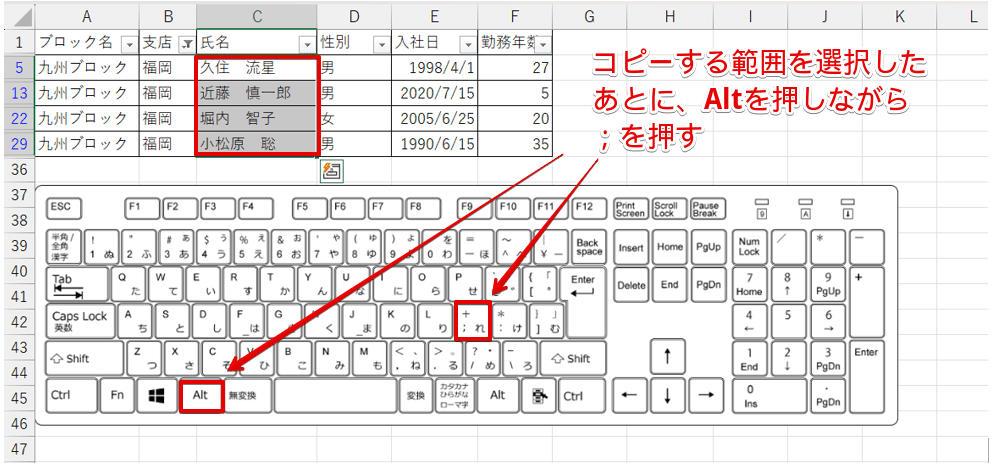
Task: Click the date cell 2005/6/25
Action: tap(435, 118)
